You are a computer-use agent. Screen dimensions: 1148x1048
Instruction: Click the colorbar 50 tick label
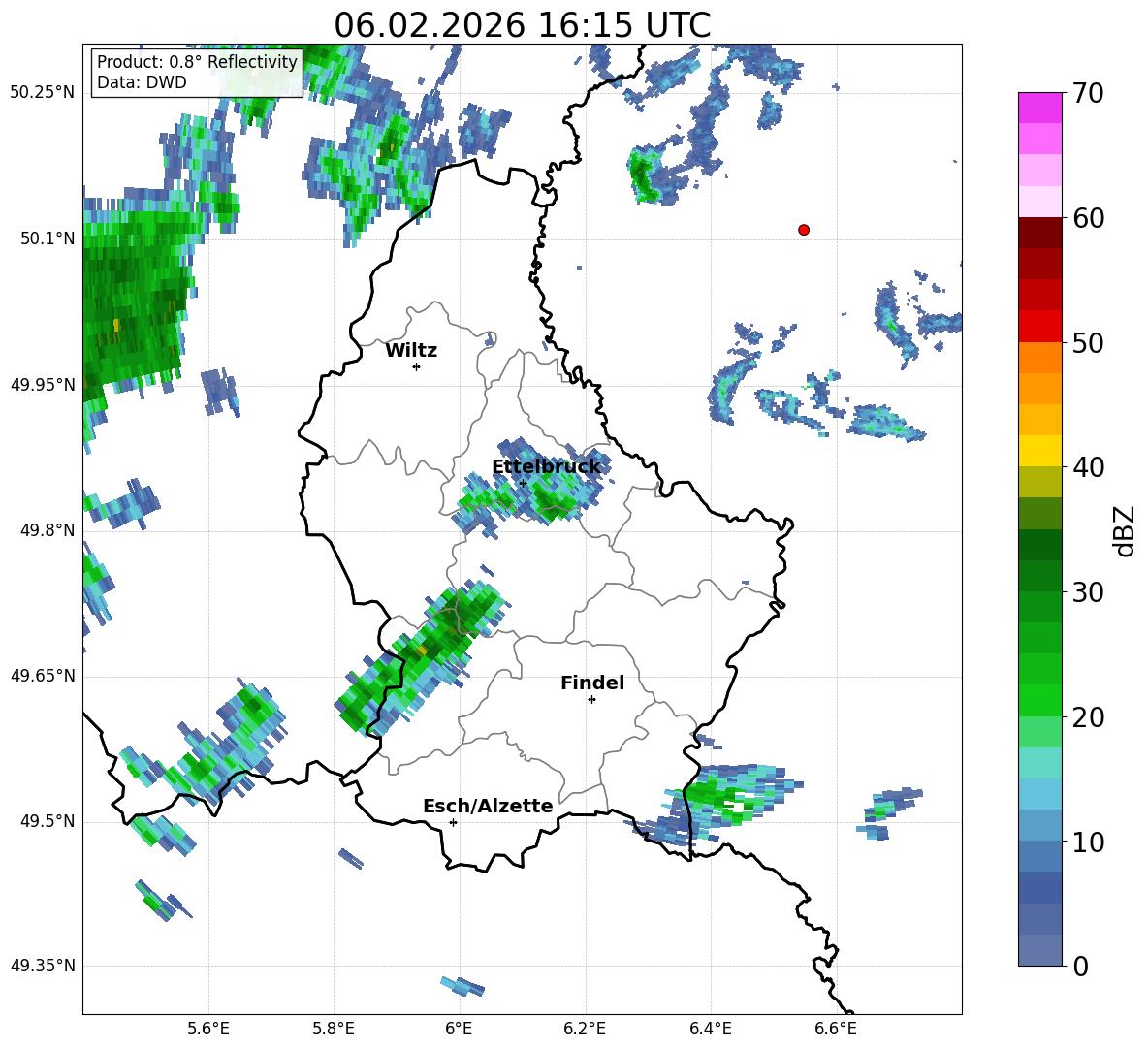click(x=1088, y=343)
